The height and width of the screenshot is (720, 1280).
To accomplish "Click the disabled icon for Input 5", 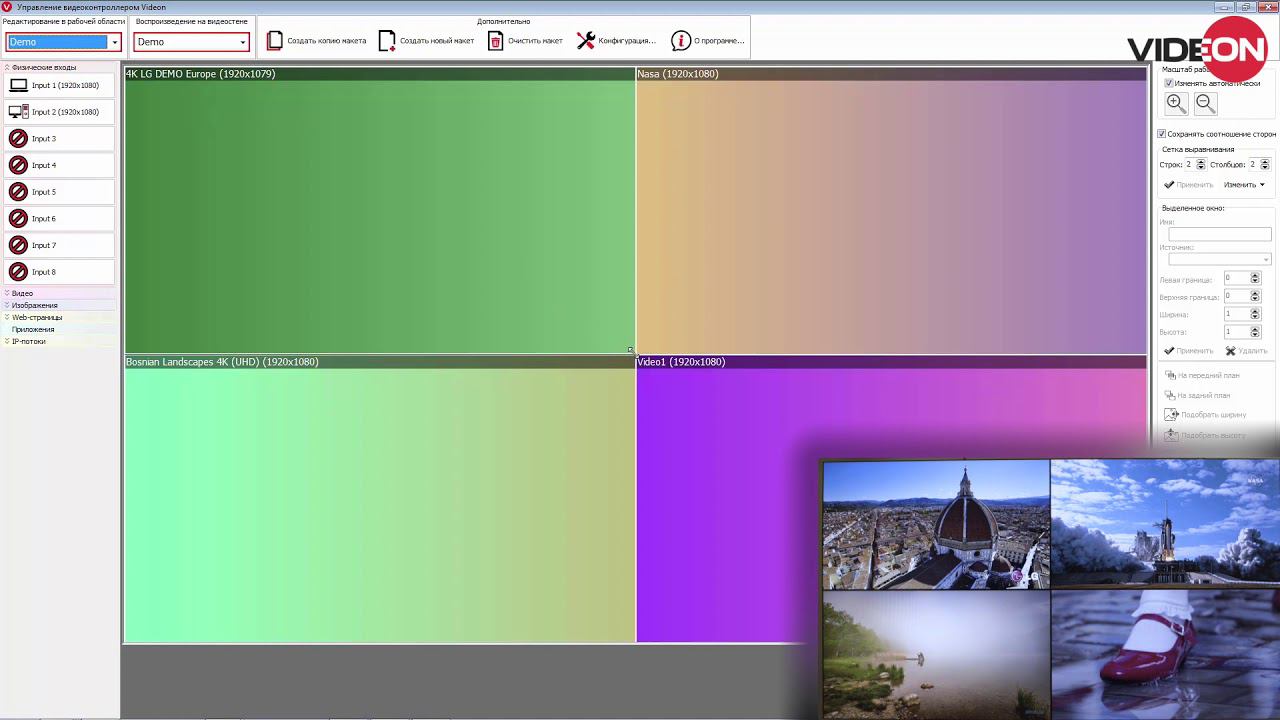I will pos(18,192).
